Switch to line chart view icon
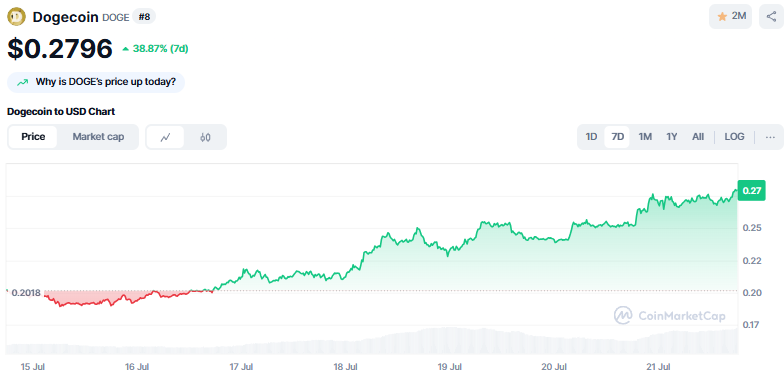 (x=165, y=137)
